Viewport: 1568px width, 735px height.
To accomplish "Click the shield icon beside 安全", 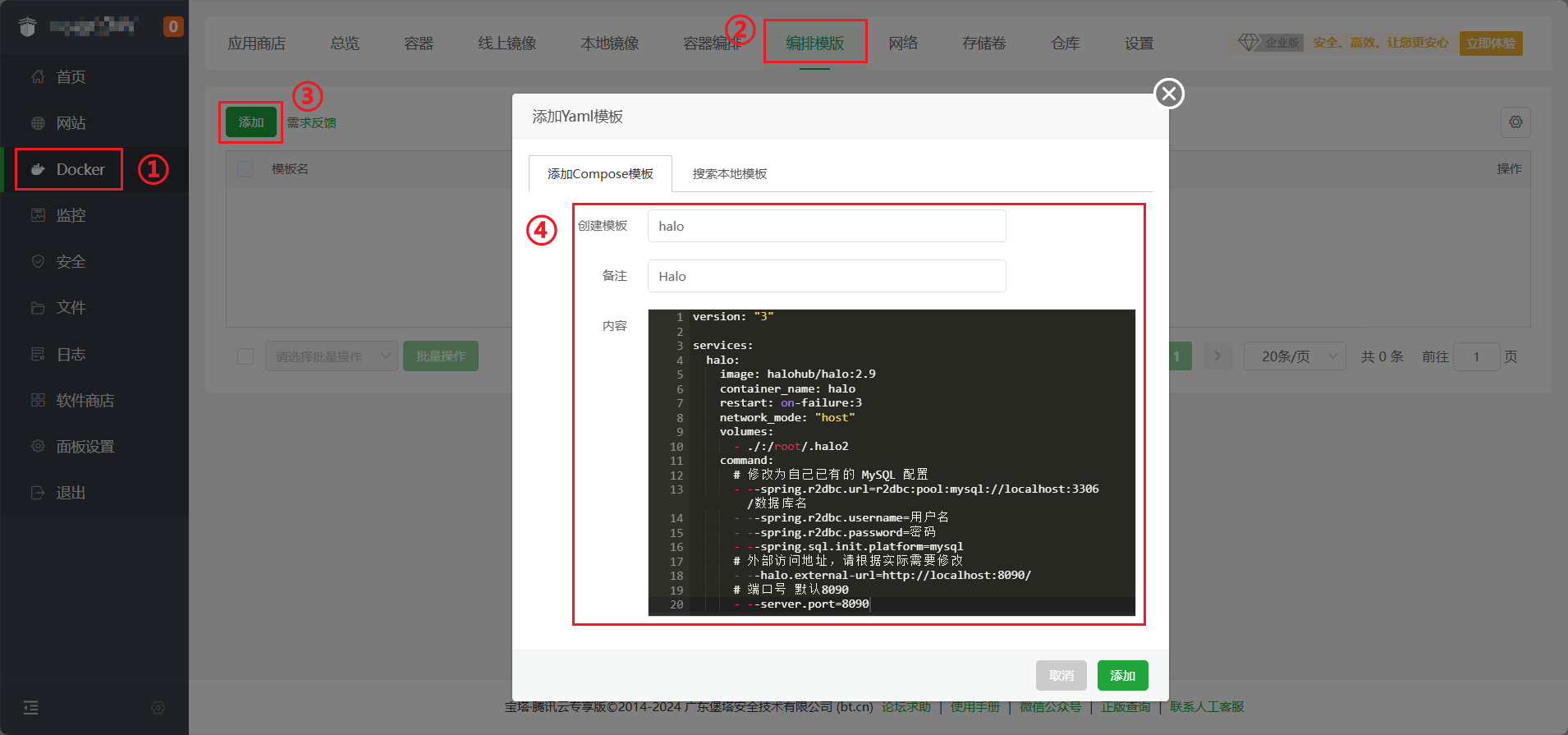I will click(x=38, y=261).
